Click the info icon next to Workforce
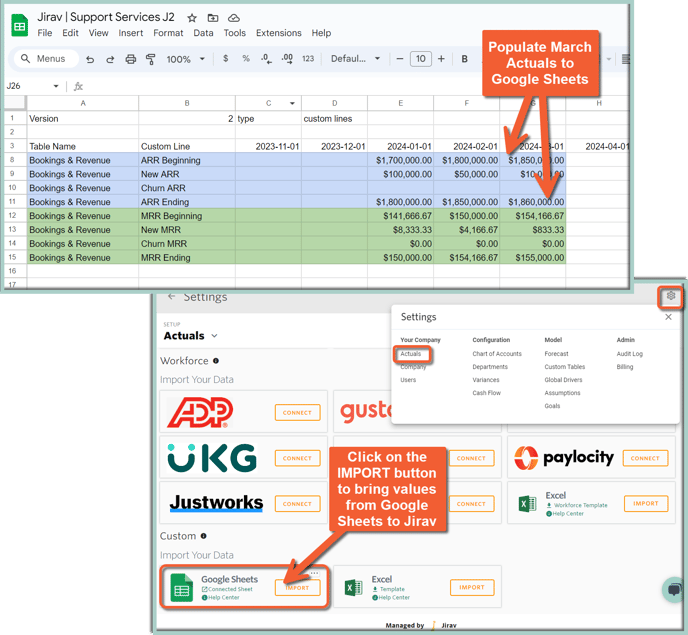 click(x=216, y=361)
